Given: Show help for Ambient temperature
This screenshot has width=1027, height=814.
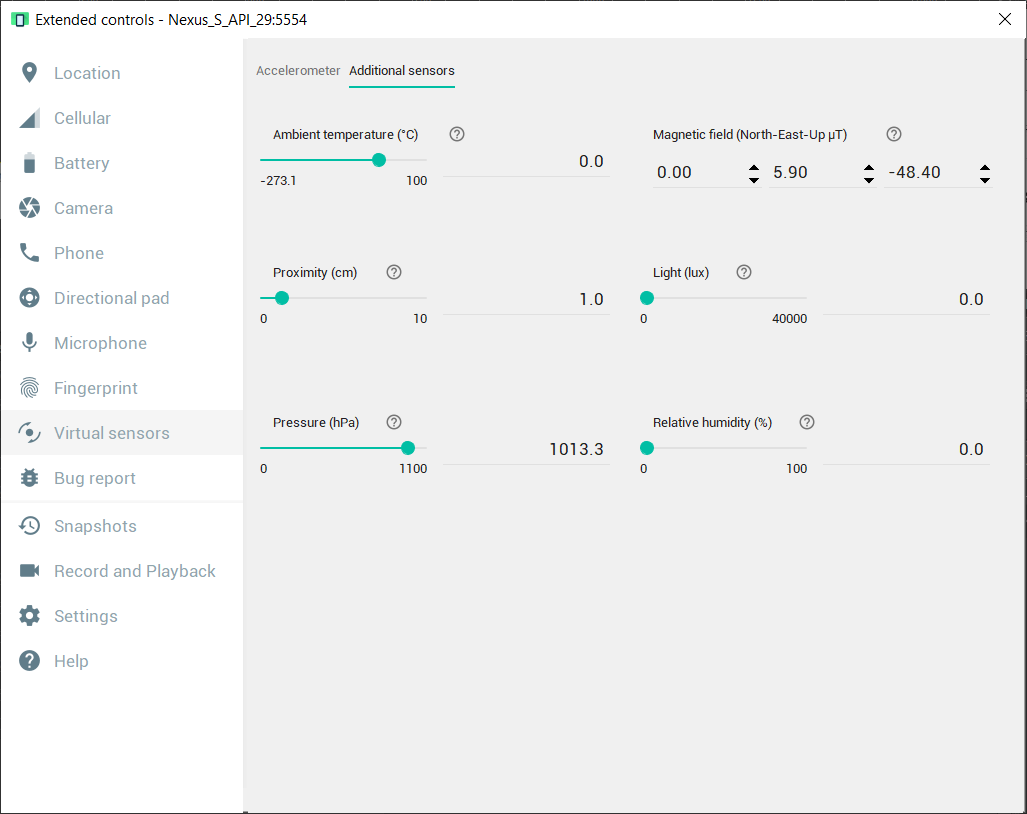Looking at the screenshot, I should [457, 134].
